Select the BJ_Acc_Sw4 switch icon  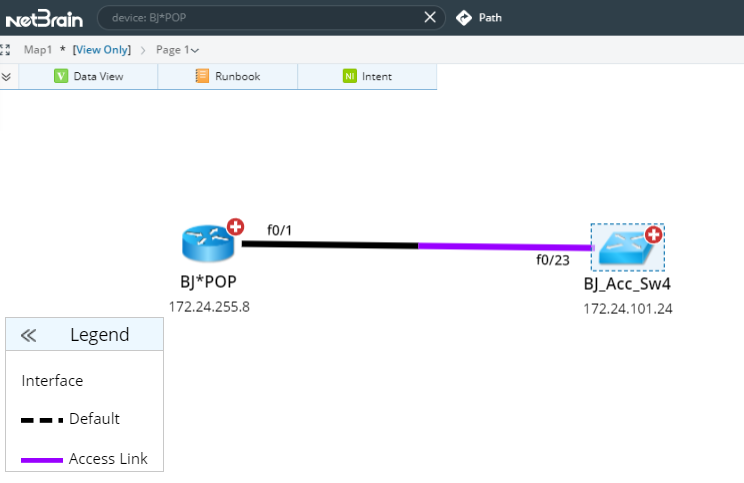[x=623, y=249]
